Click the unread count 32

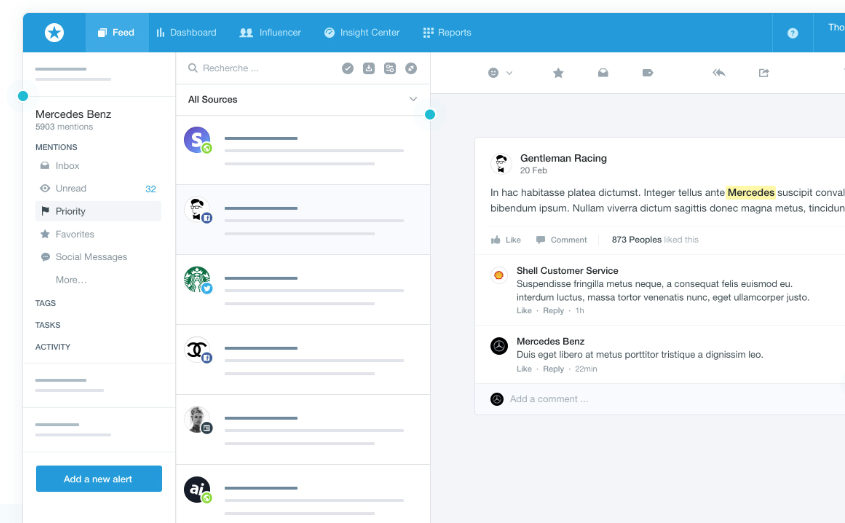click(150, 189)
